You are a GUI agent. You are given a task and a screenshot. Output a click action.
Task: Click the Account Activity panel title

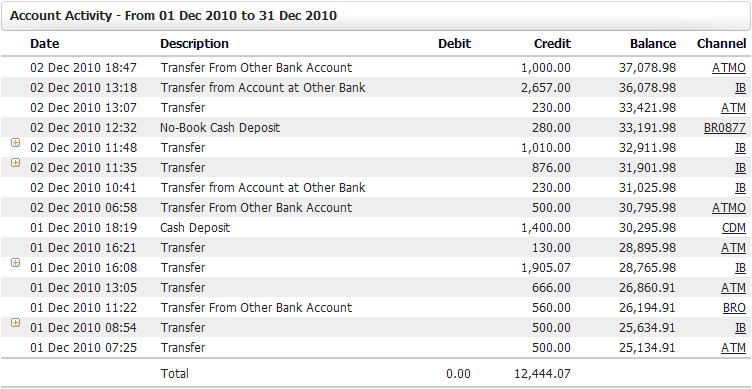[173, 15]
